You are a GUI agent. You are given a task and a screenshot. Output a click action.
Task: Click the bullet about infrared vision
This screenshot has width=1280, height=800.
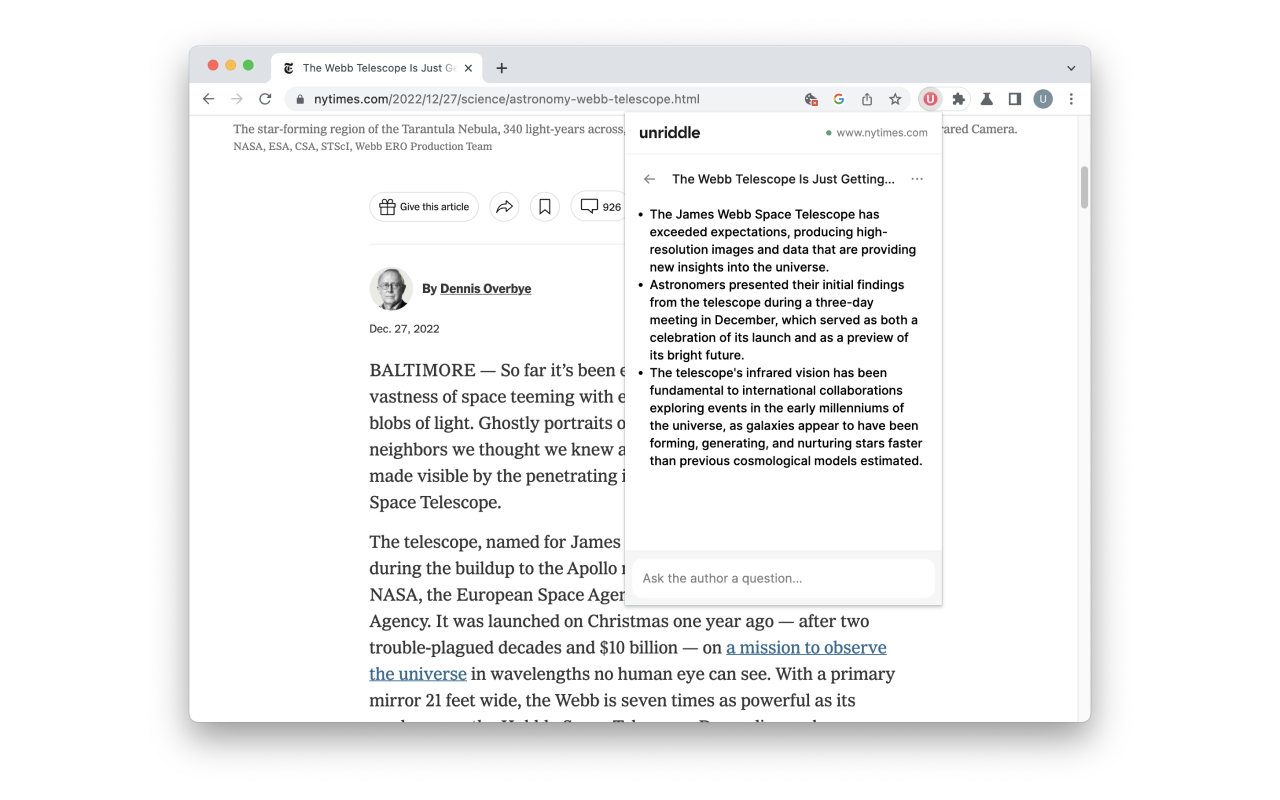point(785,417)
